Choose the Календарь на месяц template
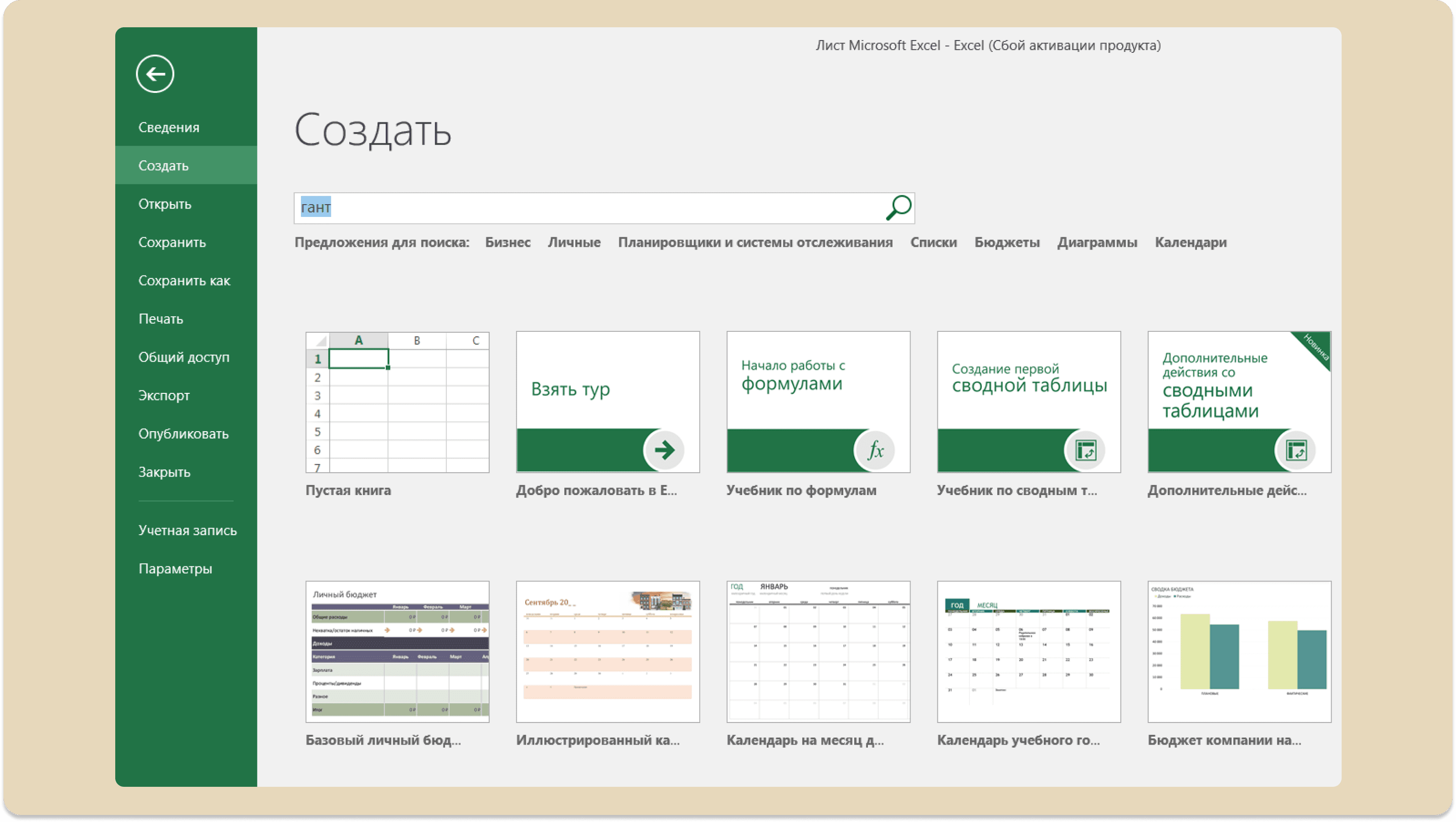This screenshot has height=822, width=1456. [x=819, y=651]
